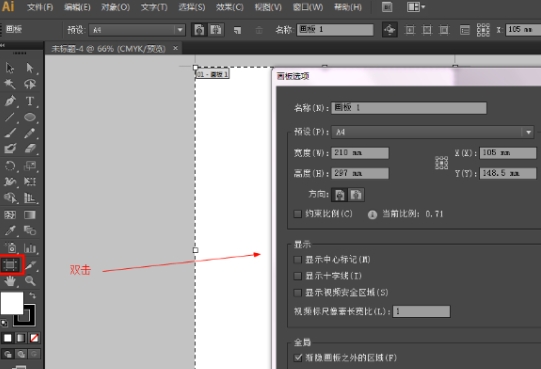Choose the Direct Selection tool

tap(30, 68)
